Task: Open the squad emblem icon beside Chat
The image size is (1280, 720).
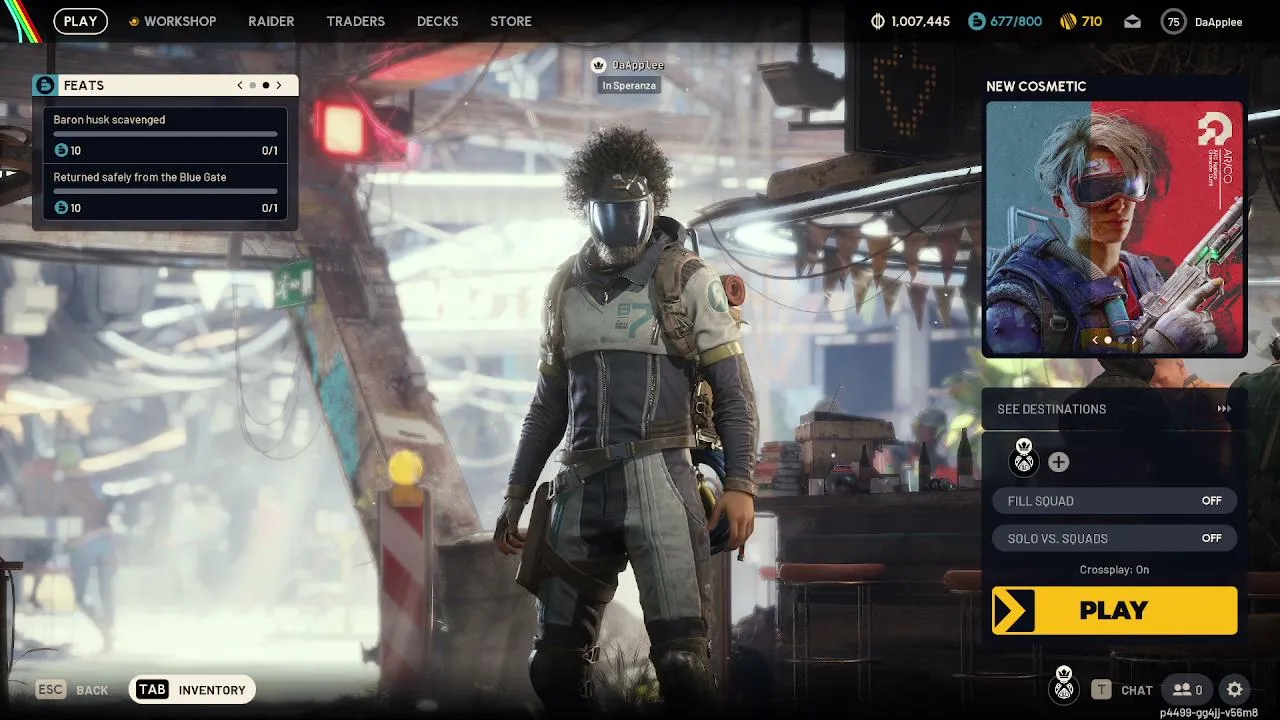Action: (1064, 684)
